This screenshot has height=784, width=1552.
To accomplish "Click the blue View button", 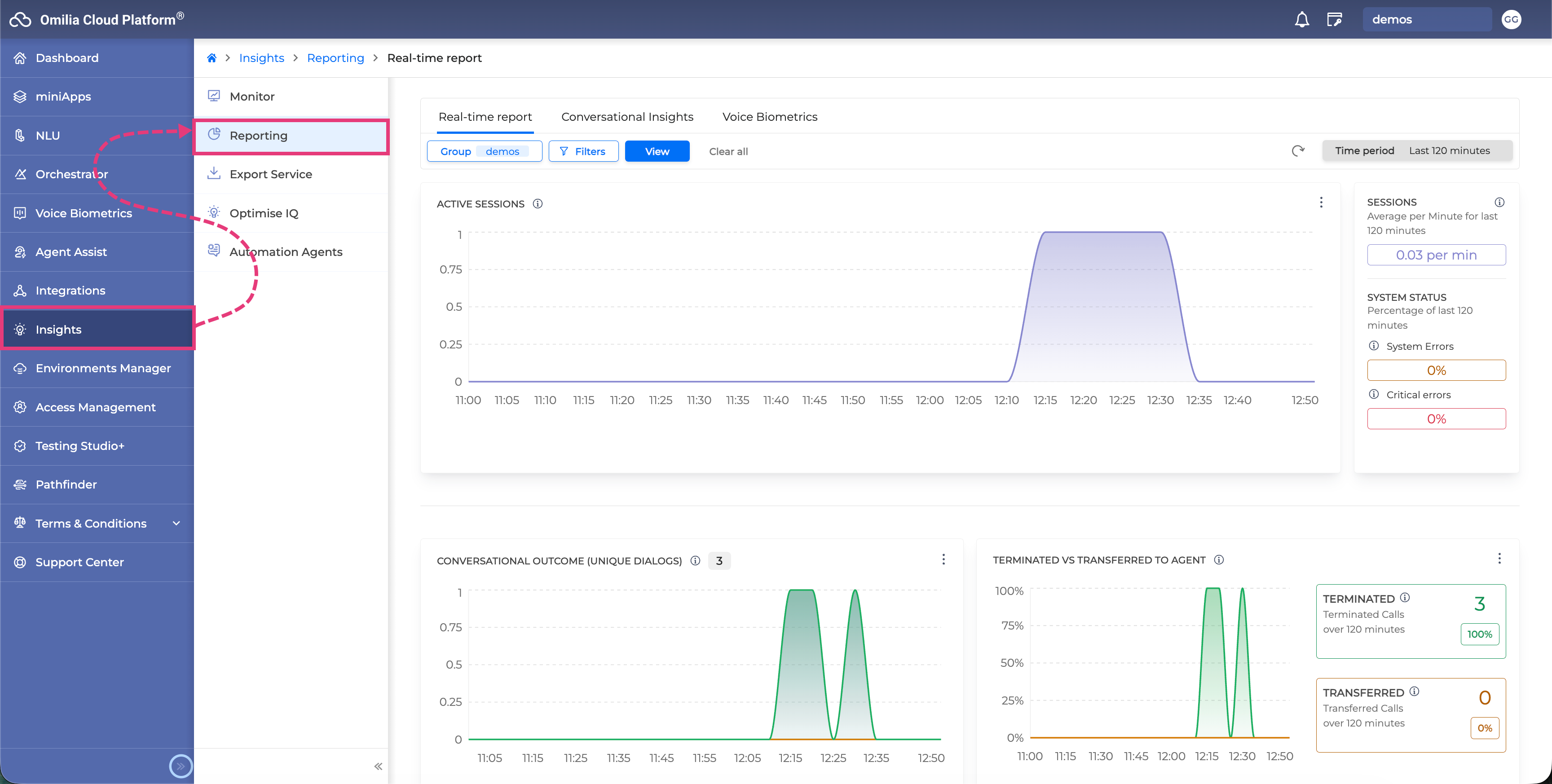I will (657, 151).
